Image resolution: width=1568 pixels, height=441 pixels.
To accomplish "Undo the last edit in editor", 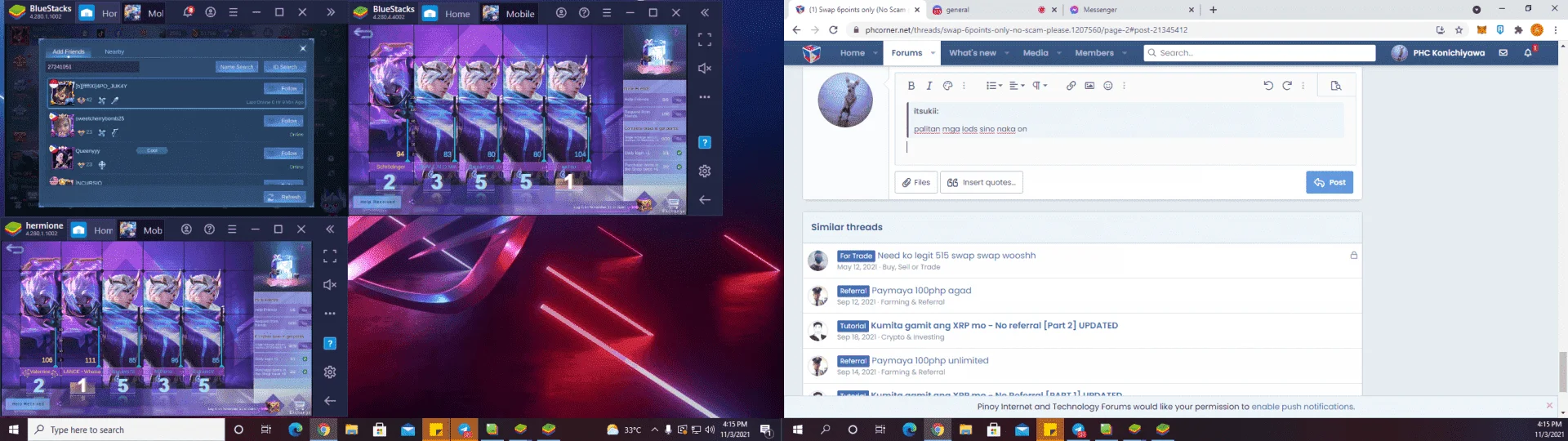I will (x=1268, y=86).
